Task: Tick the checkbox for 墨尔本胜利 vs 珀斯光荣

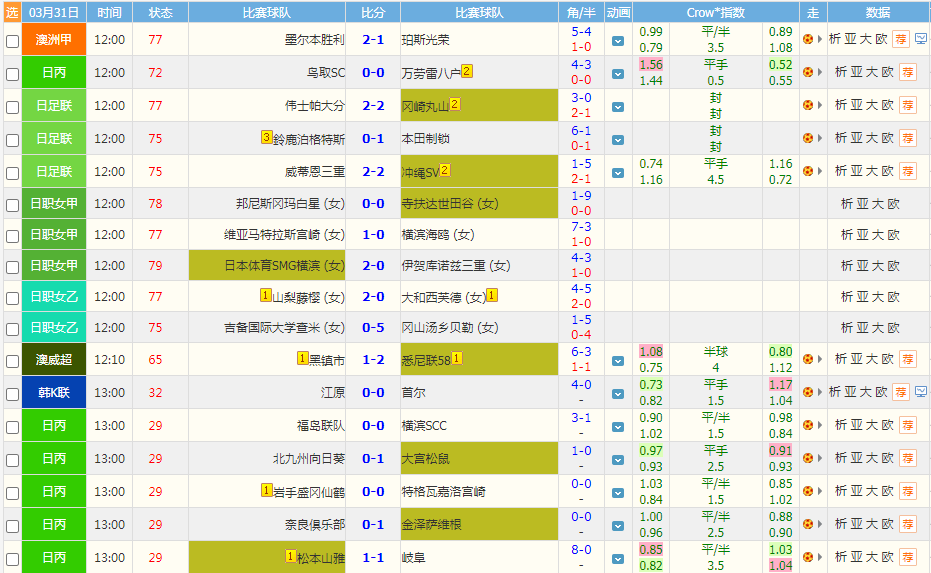Action: coord(12,41)
